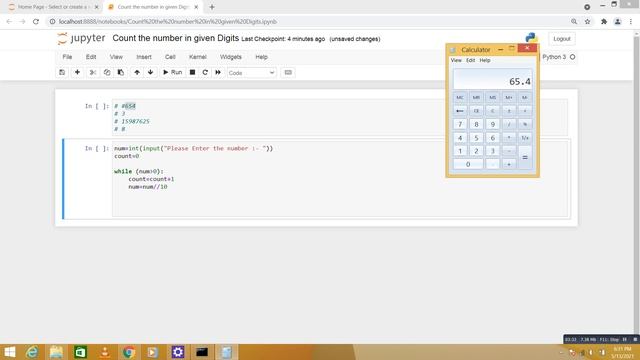Click the Calculator M+ button
The width and height of the screenshot is (640, 360).
pos(509,98)
